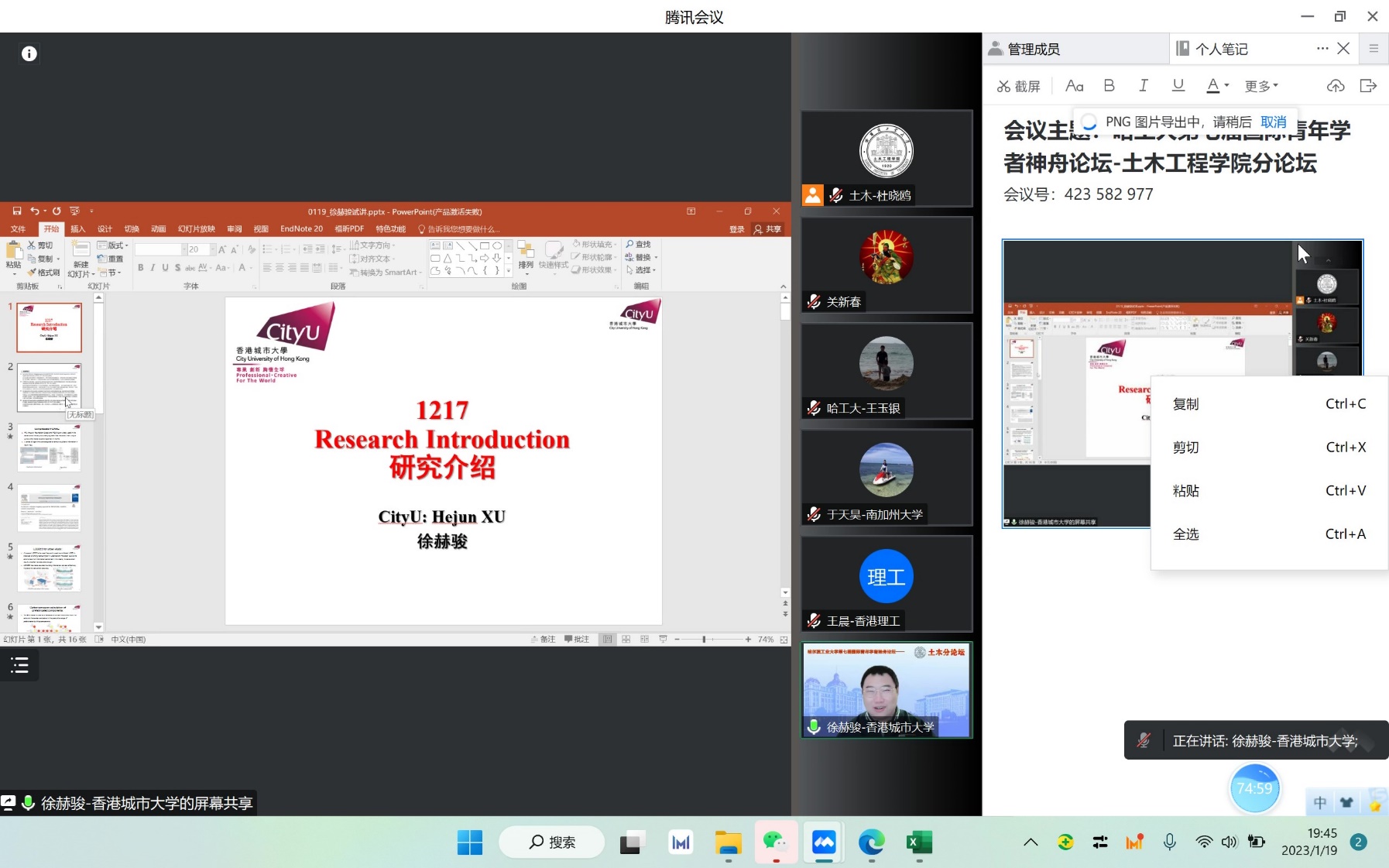Toggle bold formatting in personal notes
This screenshot has height=868, width=1389.
click(x=1109, y=86)
